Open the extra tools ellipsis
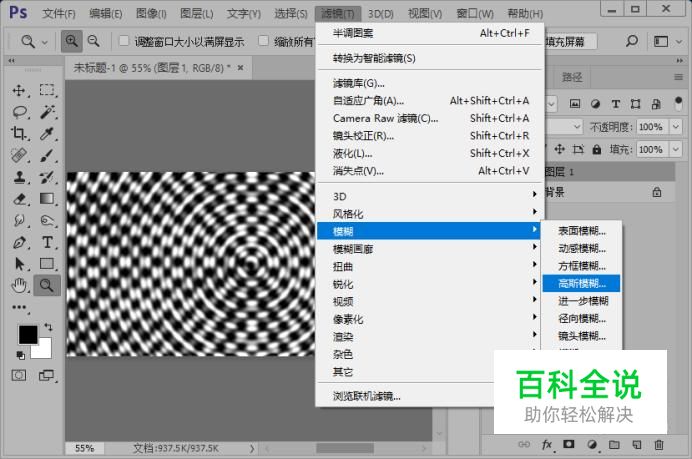Viewport: 692px width, 459px height. [19, 307]
